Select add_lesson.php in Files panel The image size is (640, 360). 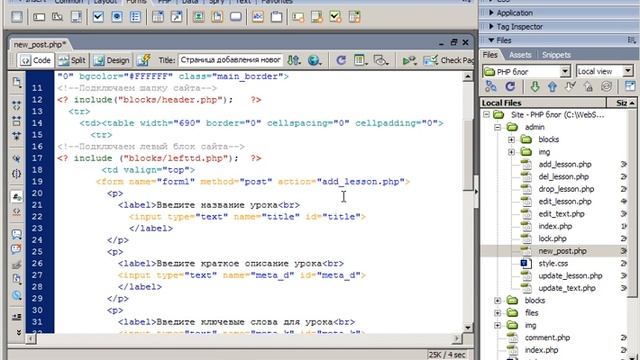coord(564,164)
